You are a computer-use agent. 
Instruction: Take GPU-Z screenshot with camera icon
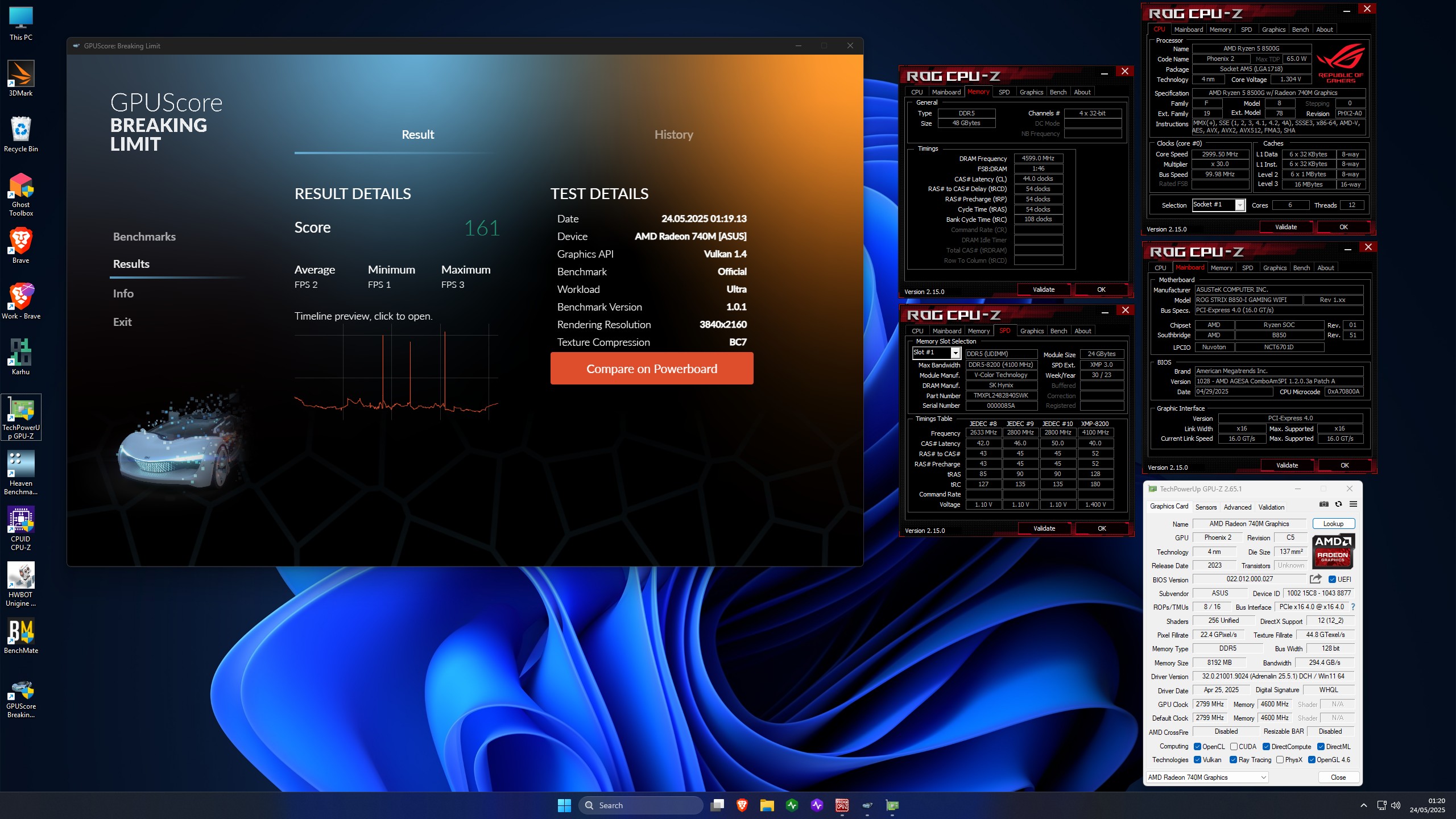[x=1324, y=504]
